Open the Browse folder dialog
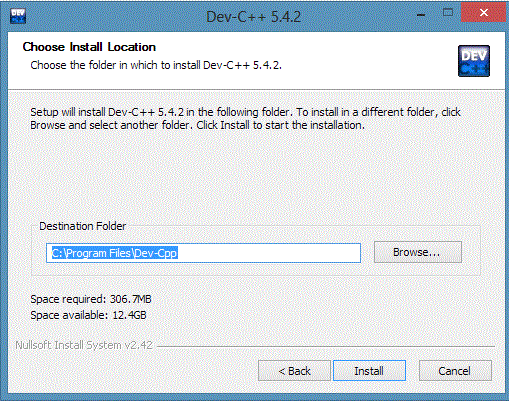Image resolution: width=509 pixels, height=401 pixels. pos(418,252)
